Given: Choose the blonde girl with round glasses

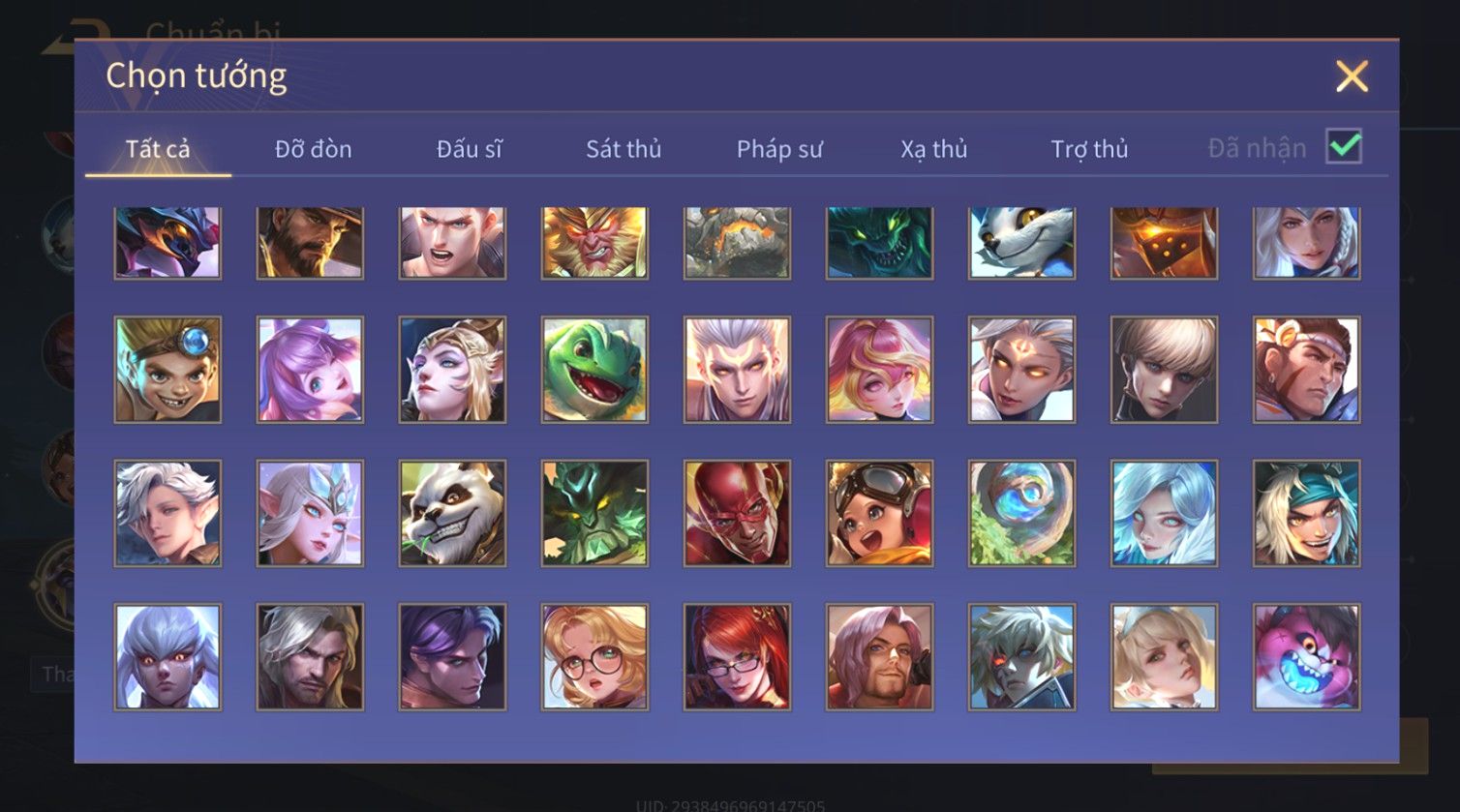Looking at the screenshot, I should pyautogui.click(x=594, y=657).
